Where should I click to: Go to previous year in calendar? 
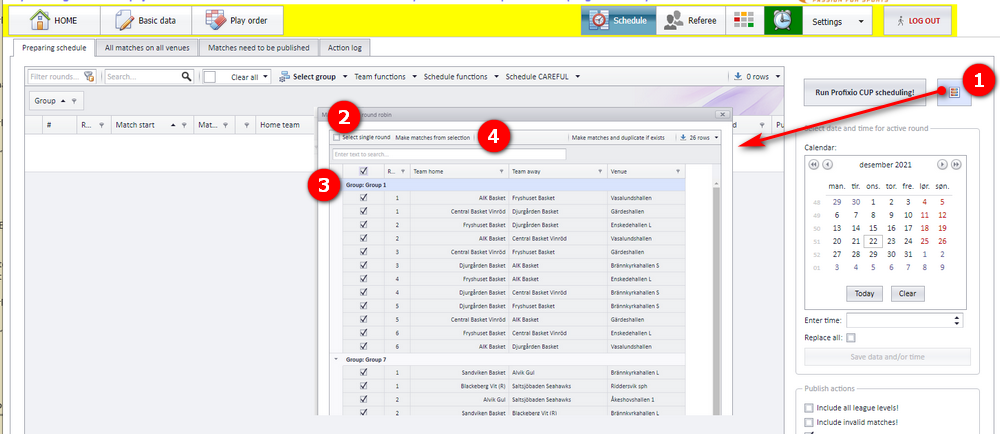coord(814,164)
